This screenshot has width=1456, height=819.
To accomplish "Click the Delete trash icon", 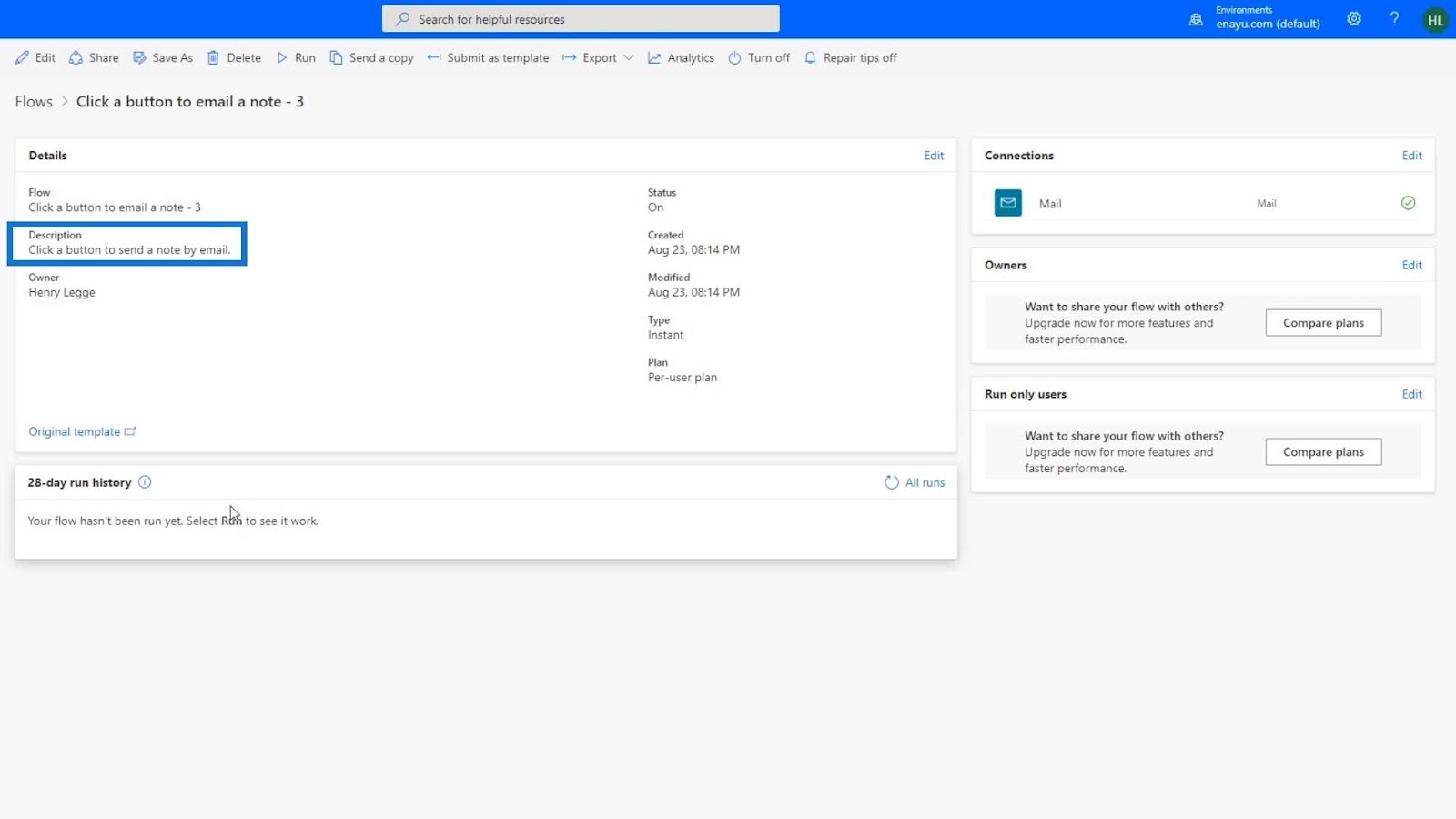I will click(213, 57).
